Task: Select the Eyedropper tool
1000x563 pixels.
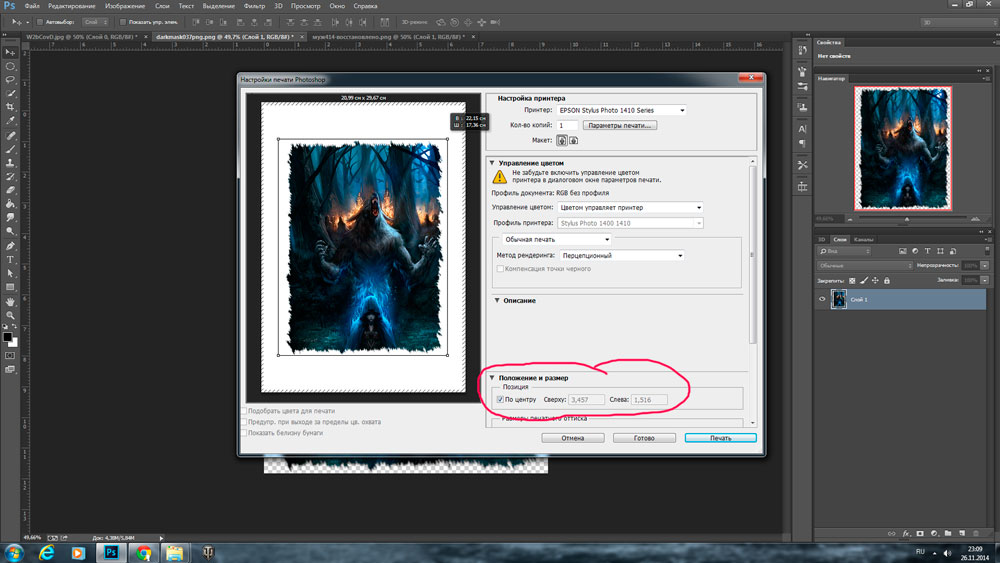Action: [x=10, y=121]
